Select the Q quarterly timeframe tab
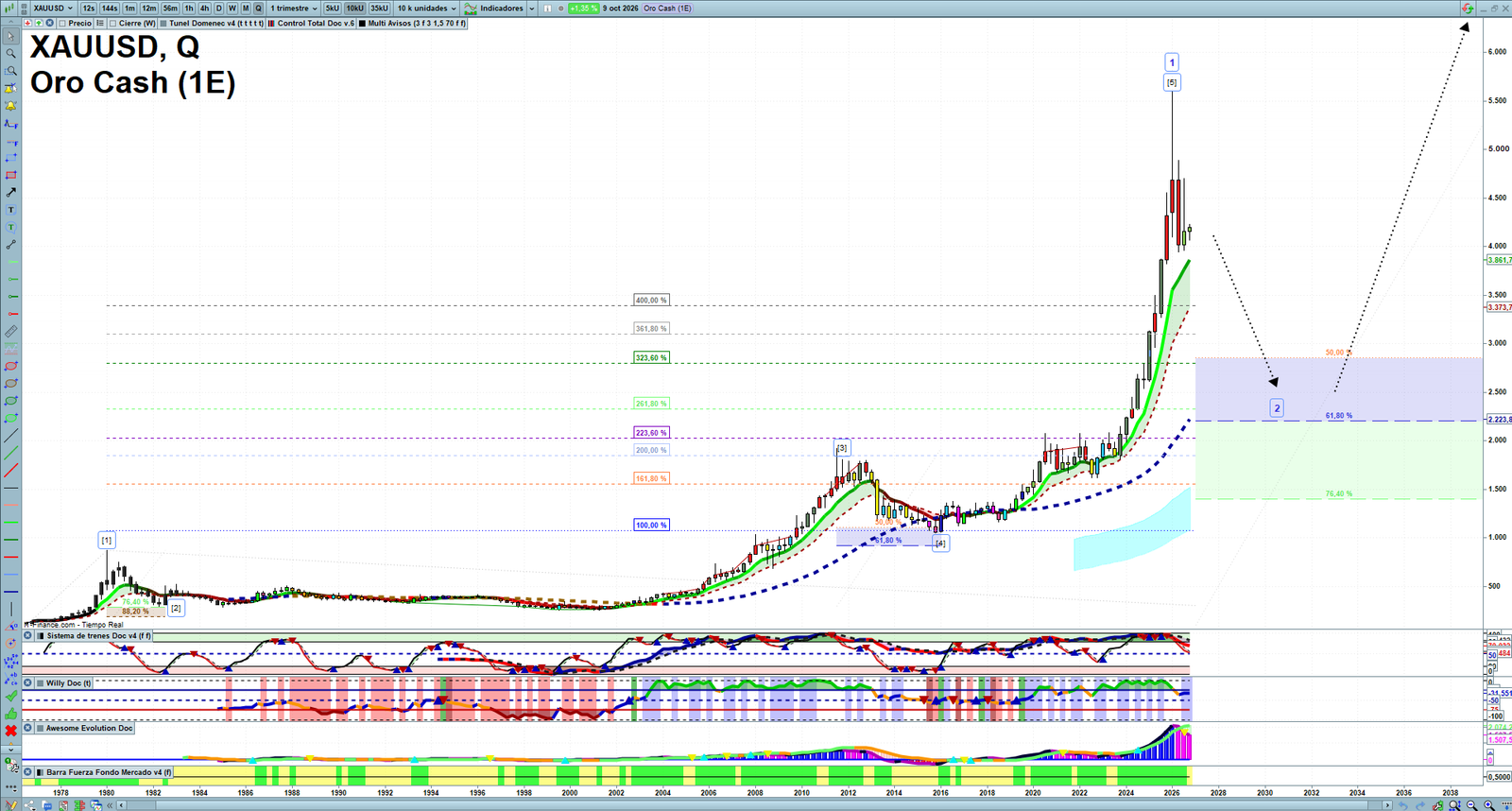 (258, 9)
